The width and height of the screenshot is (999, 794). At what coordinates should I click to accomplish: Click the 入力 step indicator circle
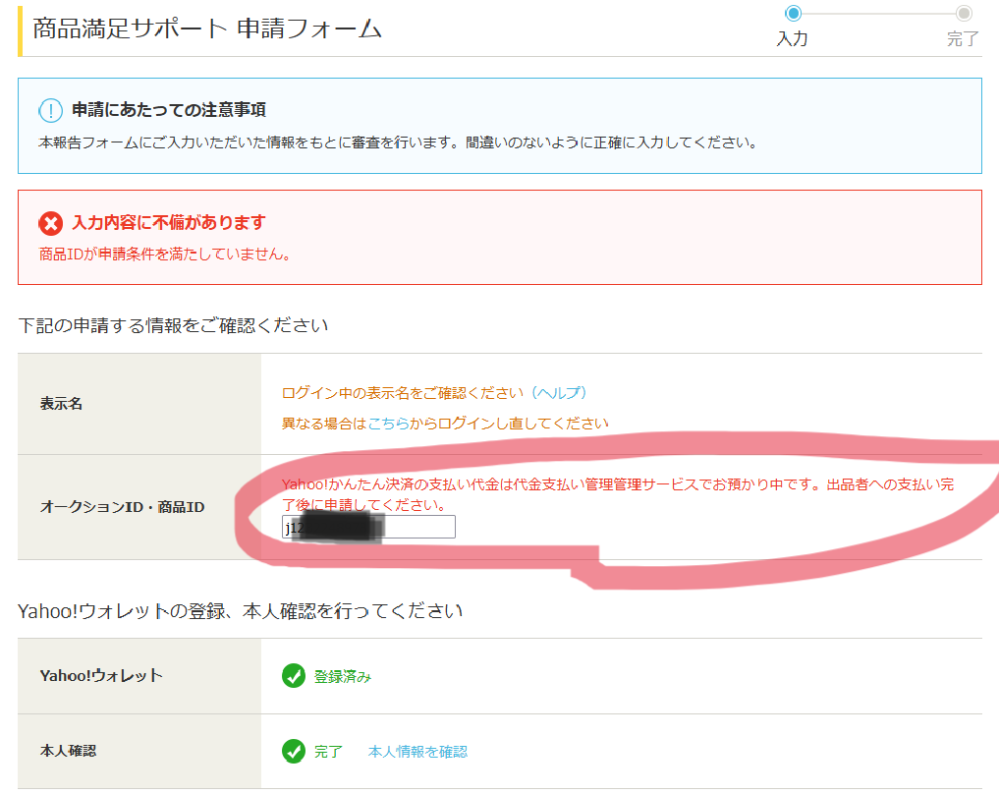pyautogui.click(x=793, y=13)
